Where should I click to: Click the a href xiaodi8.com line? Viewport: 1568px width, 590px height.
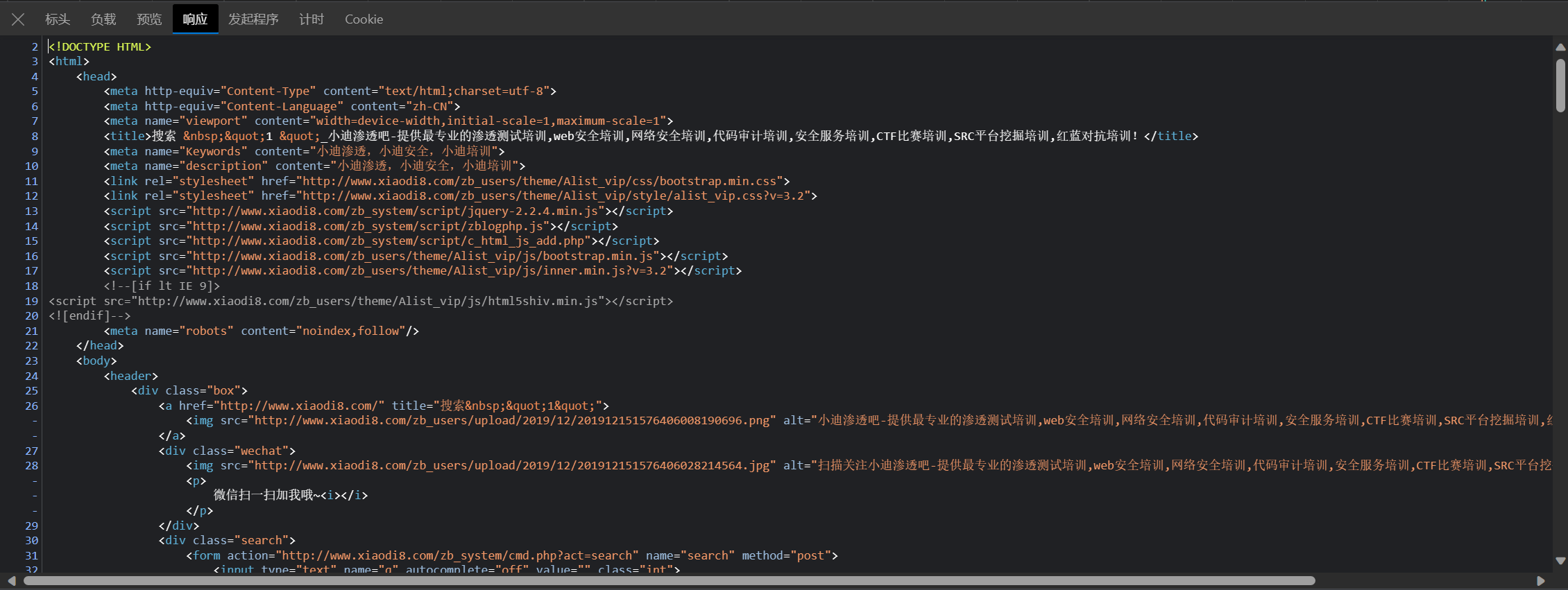(384, 406)
